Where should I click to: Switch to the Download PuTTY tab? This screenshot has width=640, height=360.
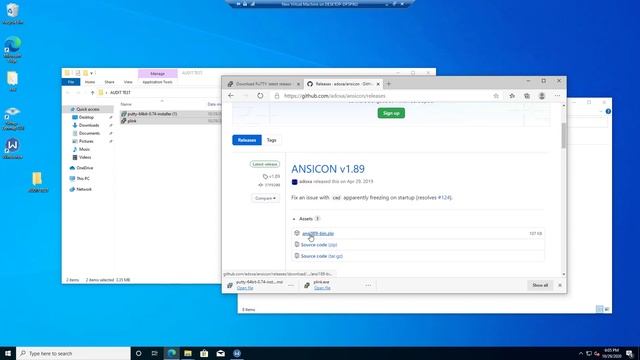263,84
